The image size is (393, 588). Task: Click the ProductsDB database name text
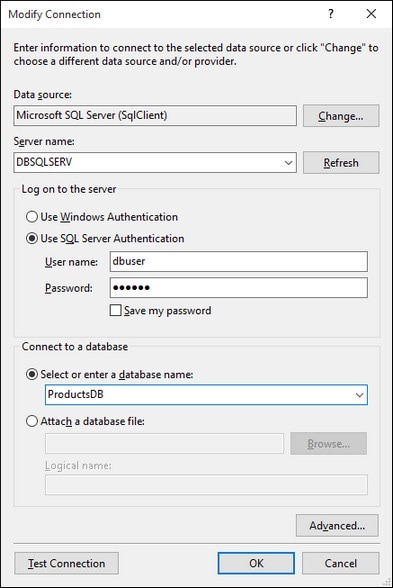(x=75, y=394)
